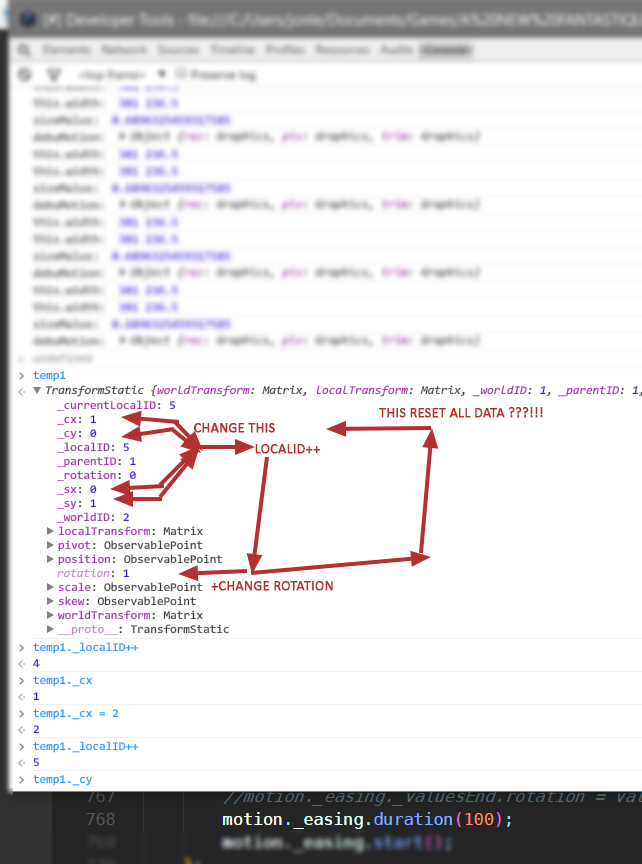Select the _cy: 0 property
This screenshot has height=864, width=642.
point(77,434)
